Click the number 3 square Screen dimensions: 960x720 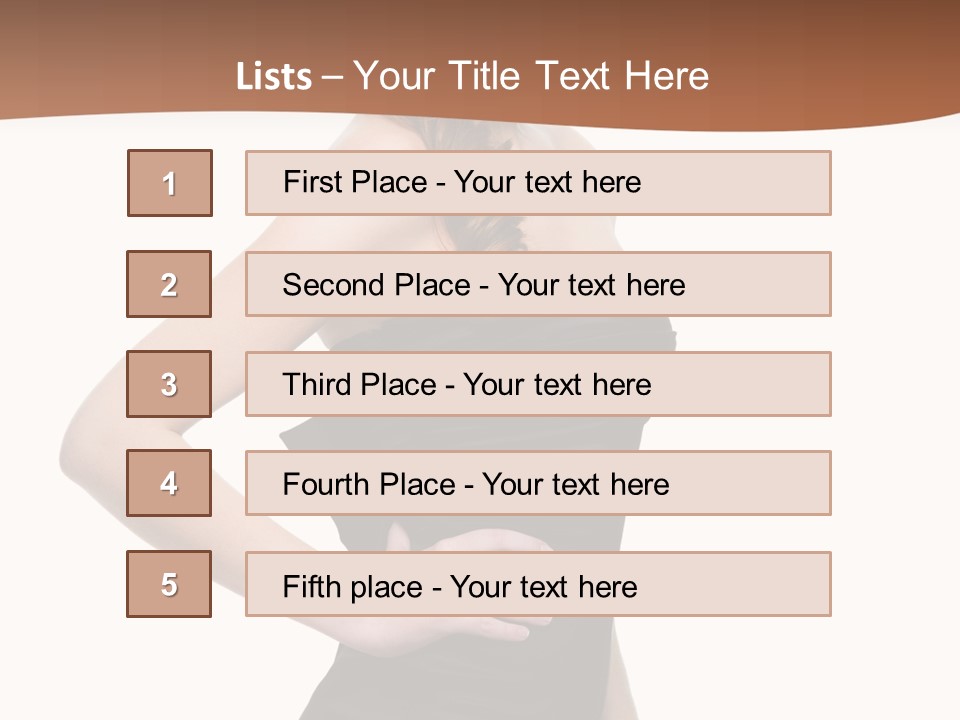(169, 384)
